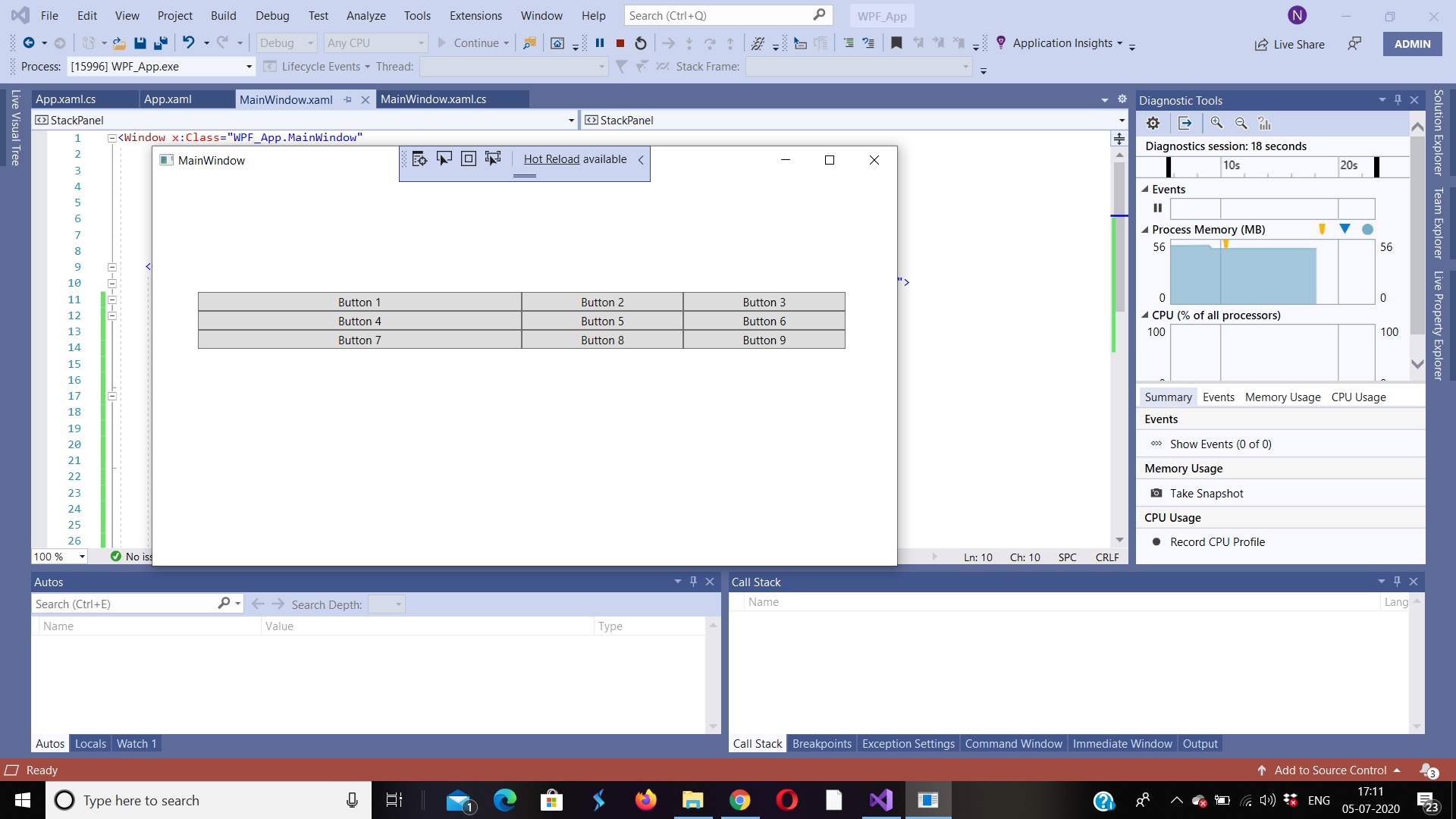This screenshot has width=1456, height=819.
Task: Click the Take Snapshot camera icon
Action: 1156,494
